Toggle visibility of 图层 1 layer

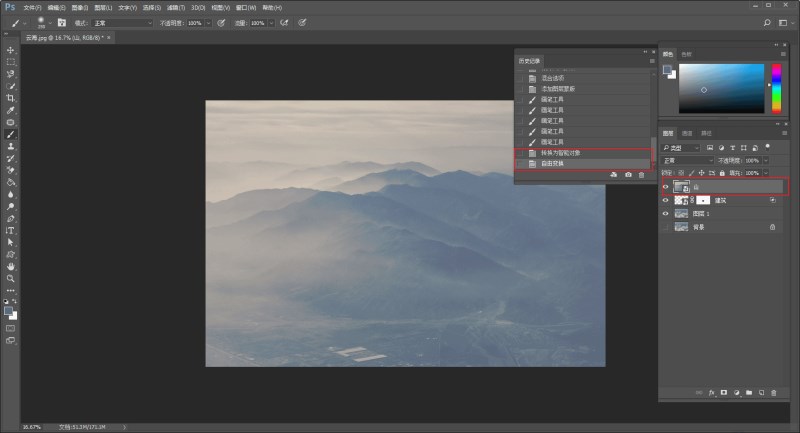(x=667, y=214)
